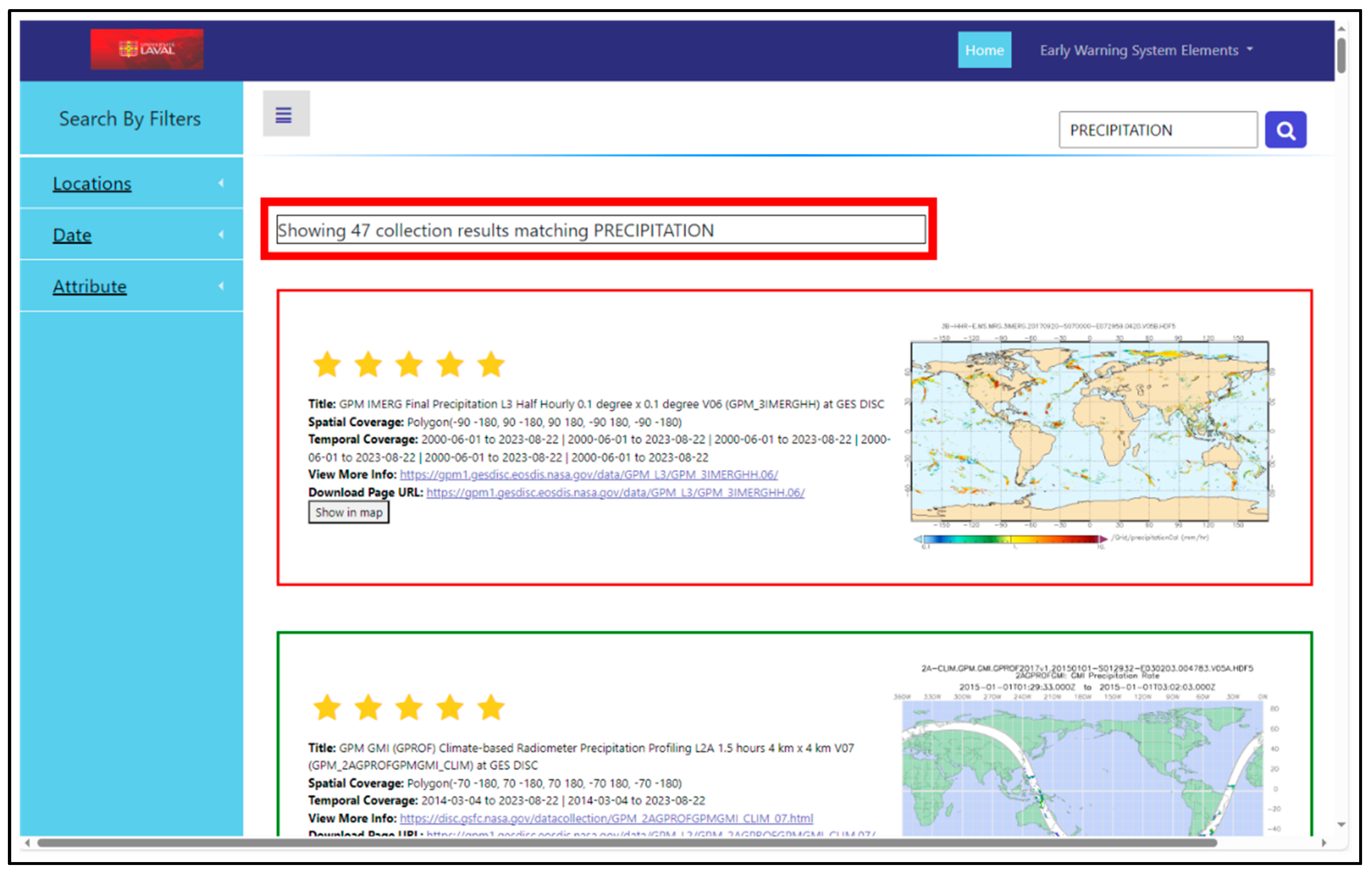
Task: Click the scroll-down arrow of vertical scrollbar
Action: click(1341, 825)
